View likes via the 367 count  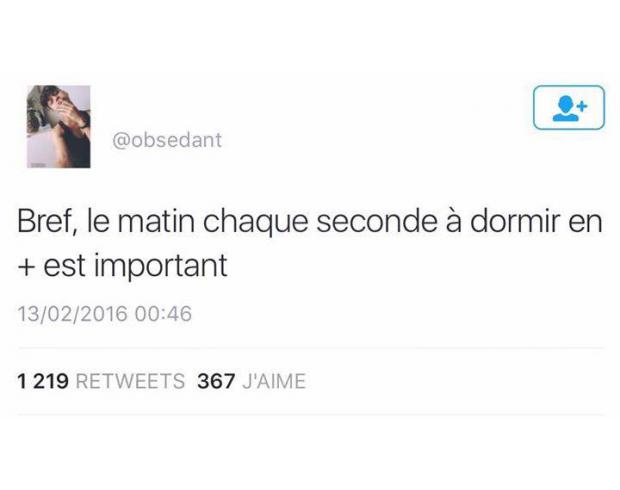216,381
